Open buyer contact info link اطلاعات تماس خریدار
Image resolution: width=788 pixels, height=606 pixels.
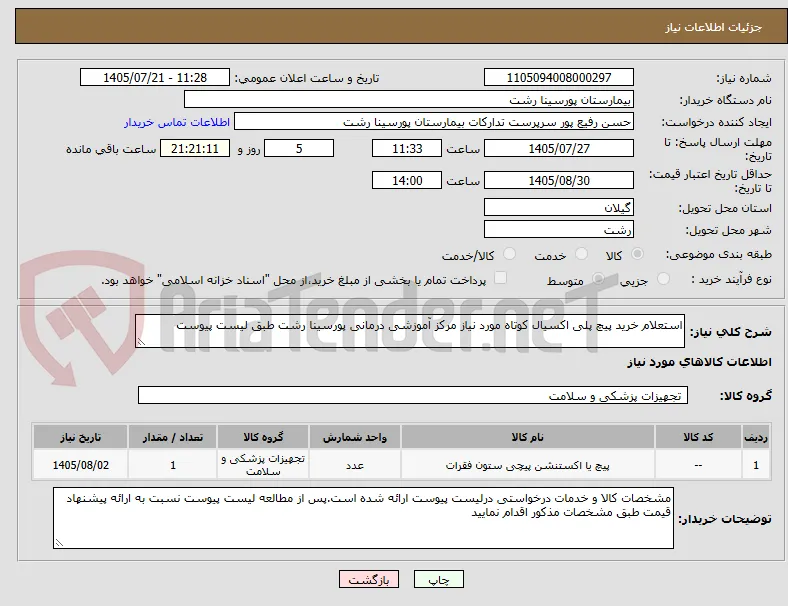(177, 122)
